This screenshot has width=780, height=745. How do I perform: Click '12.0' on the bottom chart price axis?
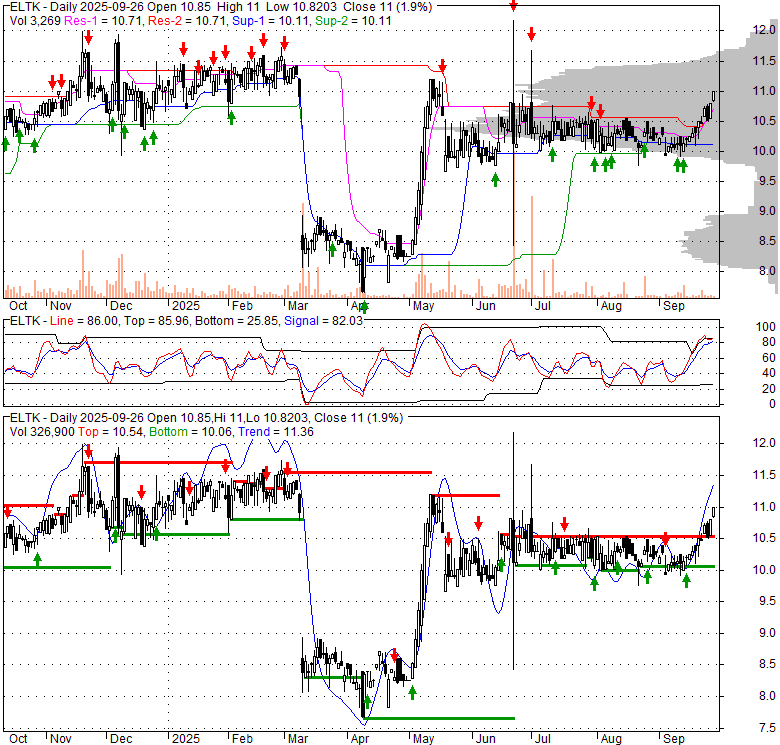click(x=764, y=443)
